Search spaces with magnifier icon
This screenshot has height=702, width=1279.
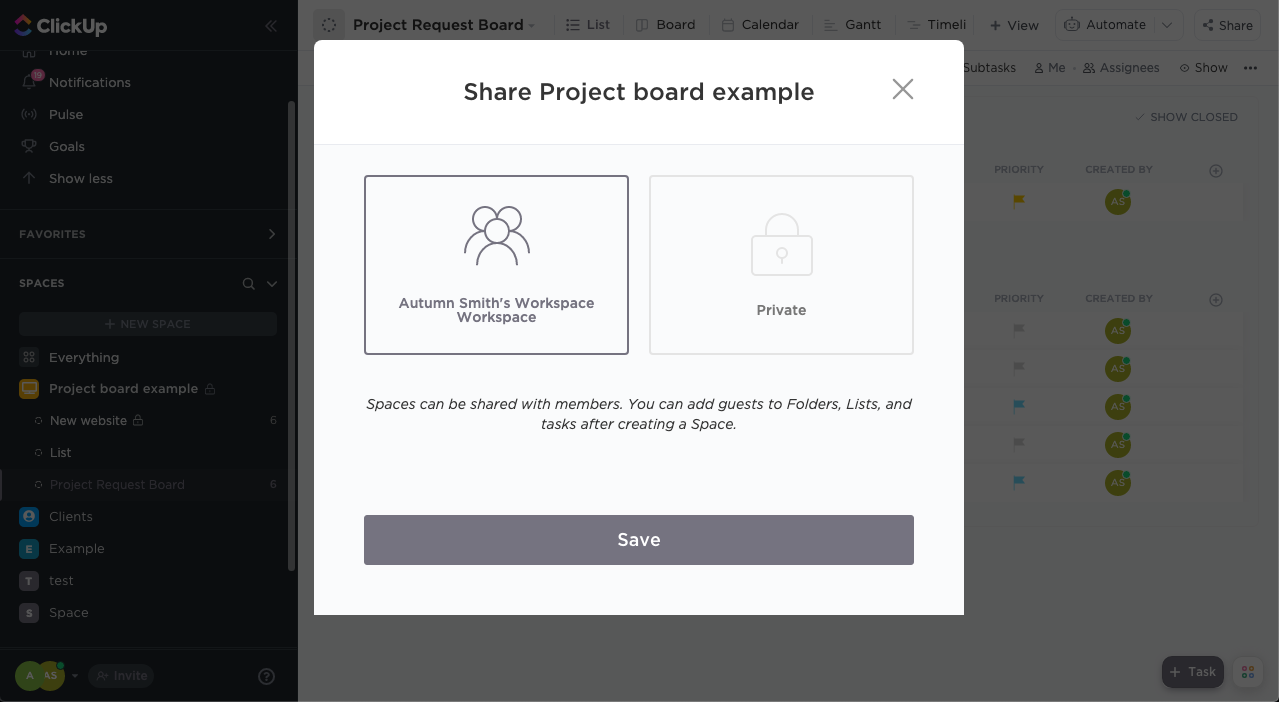pyautogui.click(x=249, y=284)
